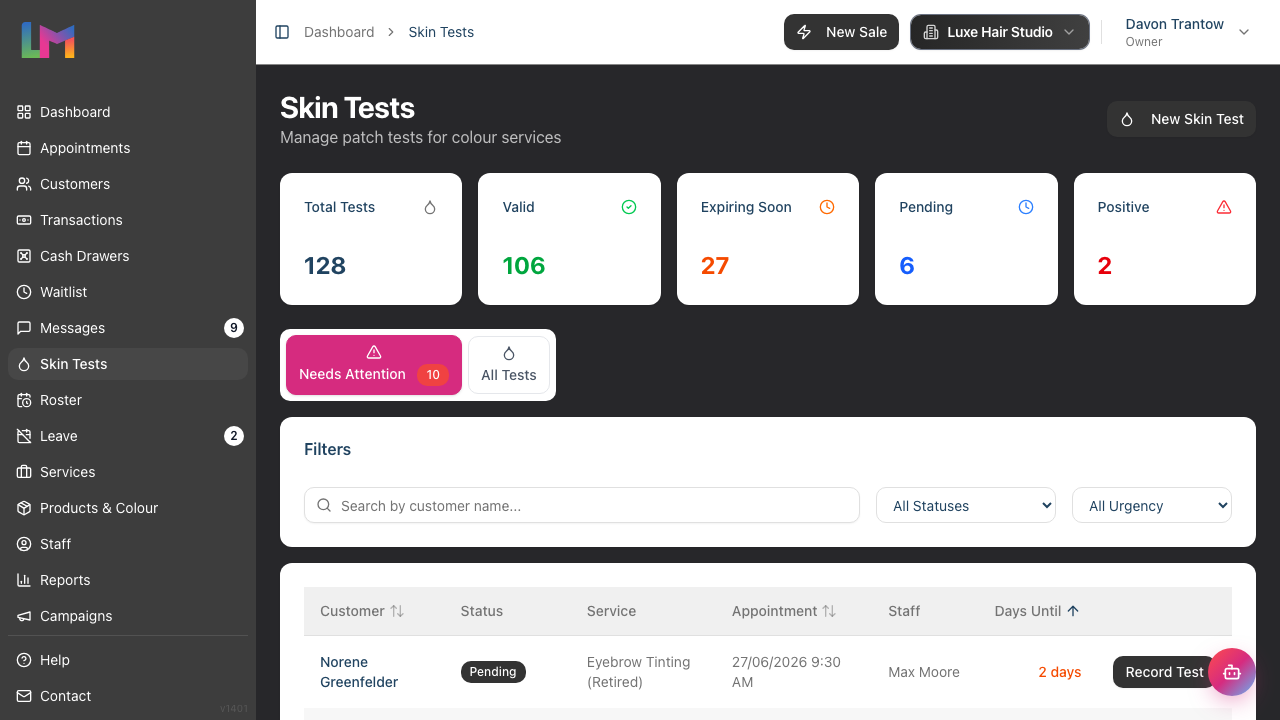Viewport: 1280px width, 720px height.
Task: Expand the Davon Trantow user menu chevron
Action: [1244, 32]
